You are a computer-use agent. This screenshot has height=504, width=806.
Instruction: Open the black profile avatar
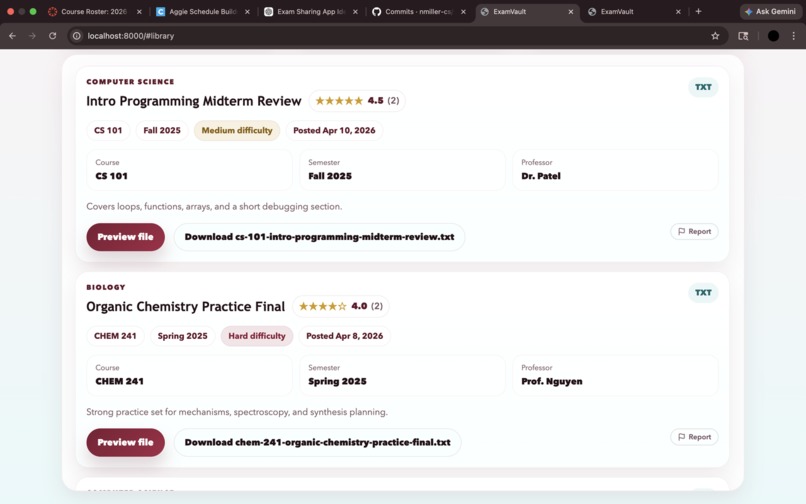click(x=773, y=36)
